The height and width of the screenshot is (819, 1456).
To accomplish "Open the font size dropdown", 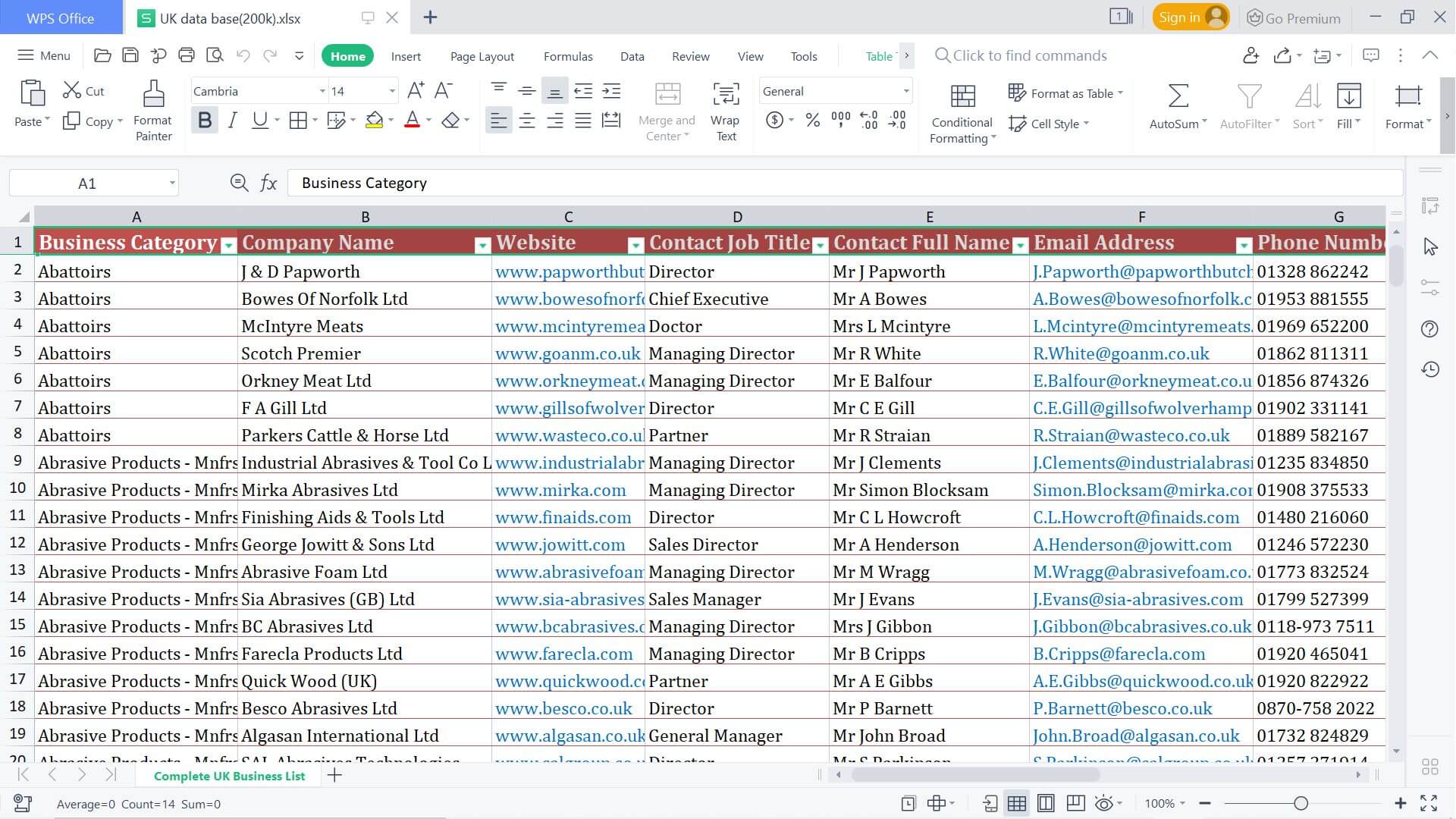I will coord(391,90).
